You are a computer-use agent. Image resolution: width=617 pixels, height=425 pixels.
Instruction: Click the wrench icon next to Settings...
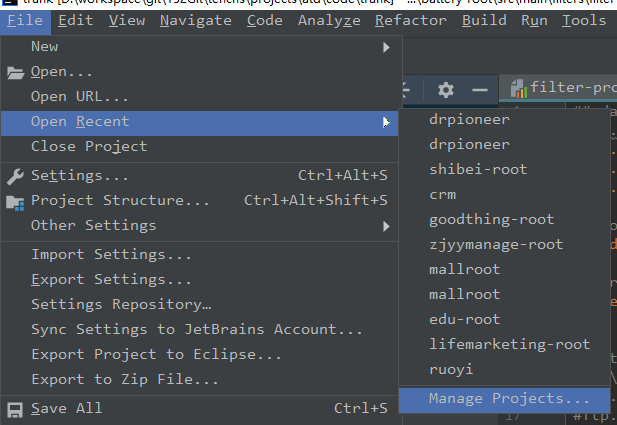15,176
